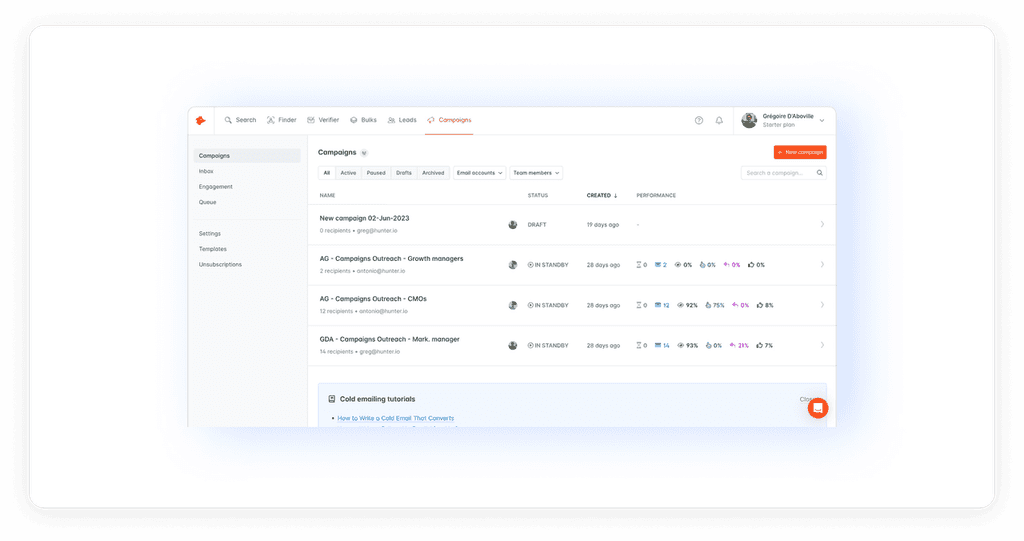This screenshot has width=1024, height=541.
Task: Open the notifications bell icon
Action: coord(719,120)
